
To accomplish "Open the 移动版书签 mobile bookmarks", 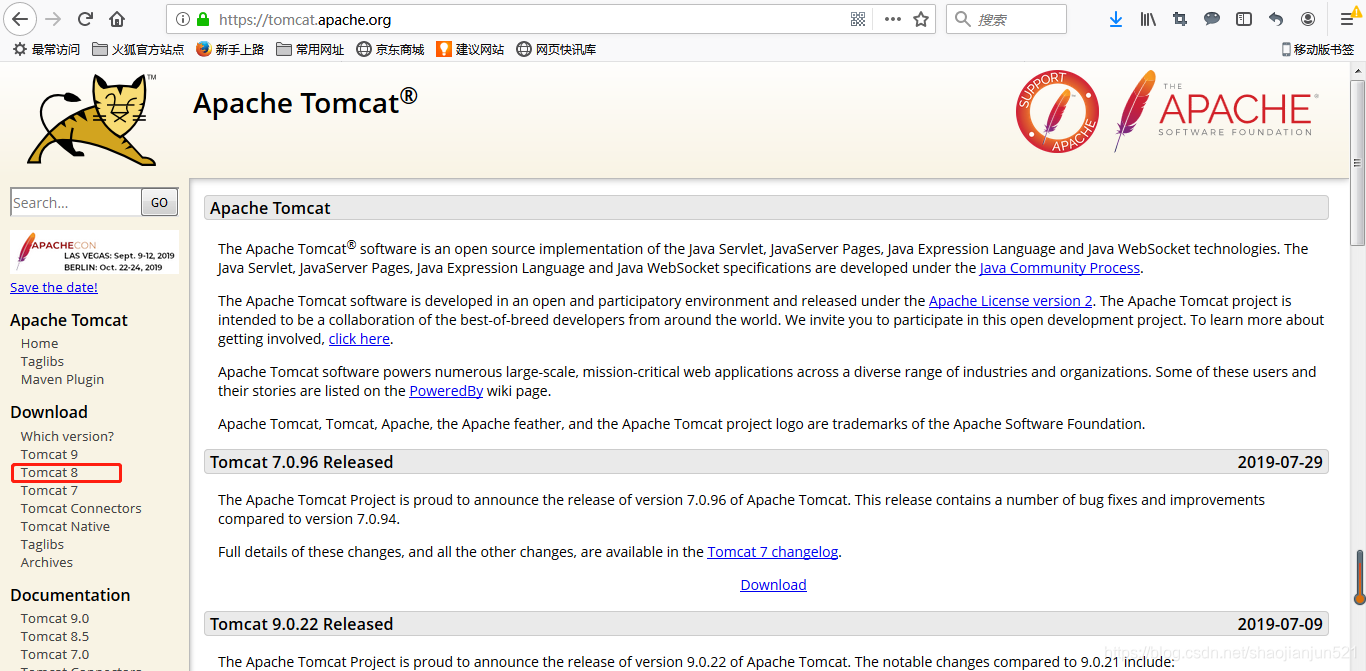I will click(x=1317, y=49).
